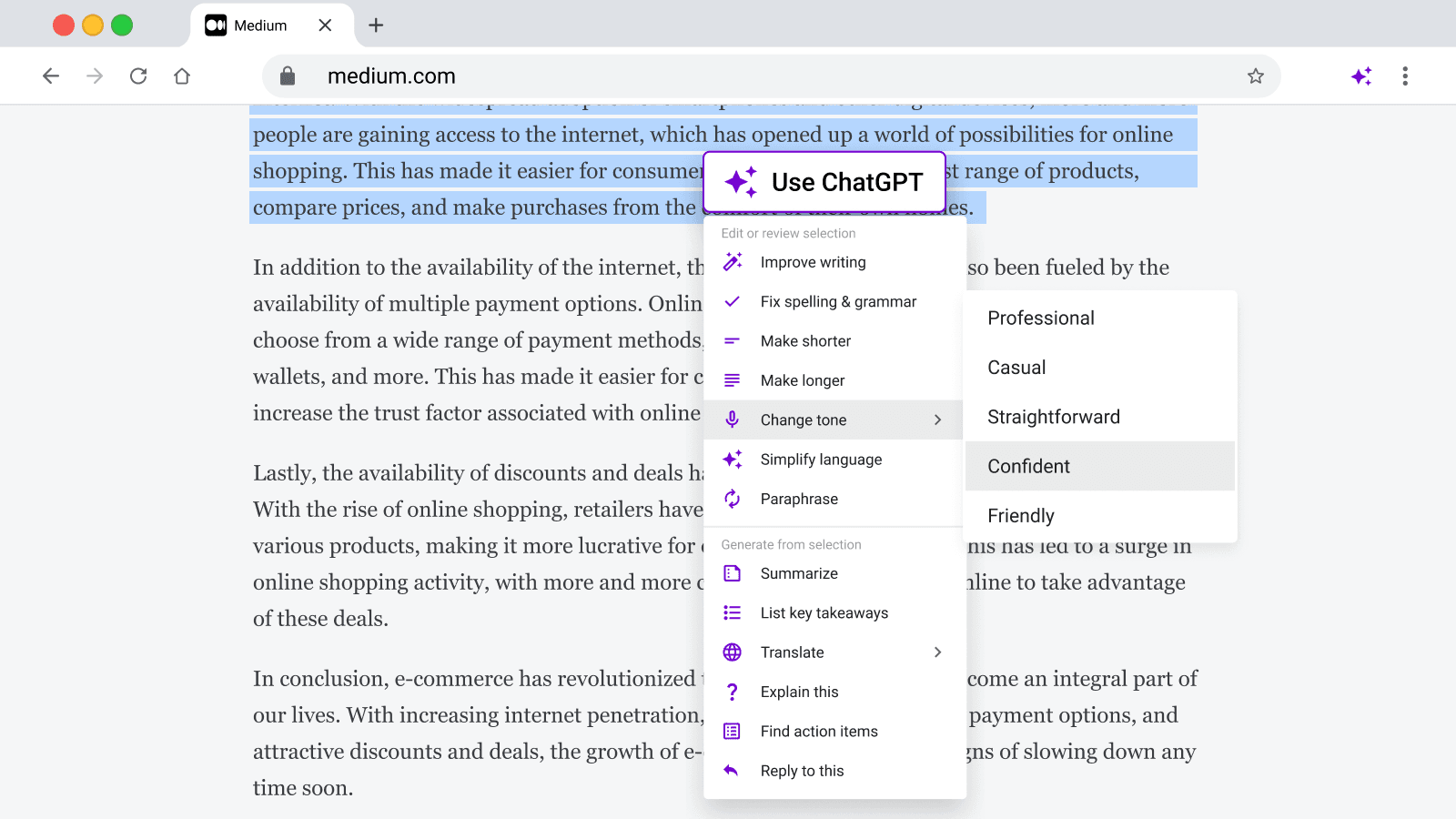Choose Simplify language
Viewport: 1456px width, 819px height.
pos(834,460)
